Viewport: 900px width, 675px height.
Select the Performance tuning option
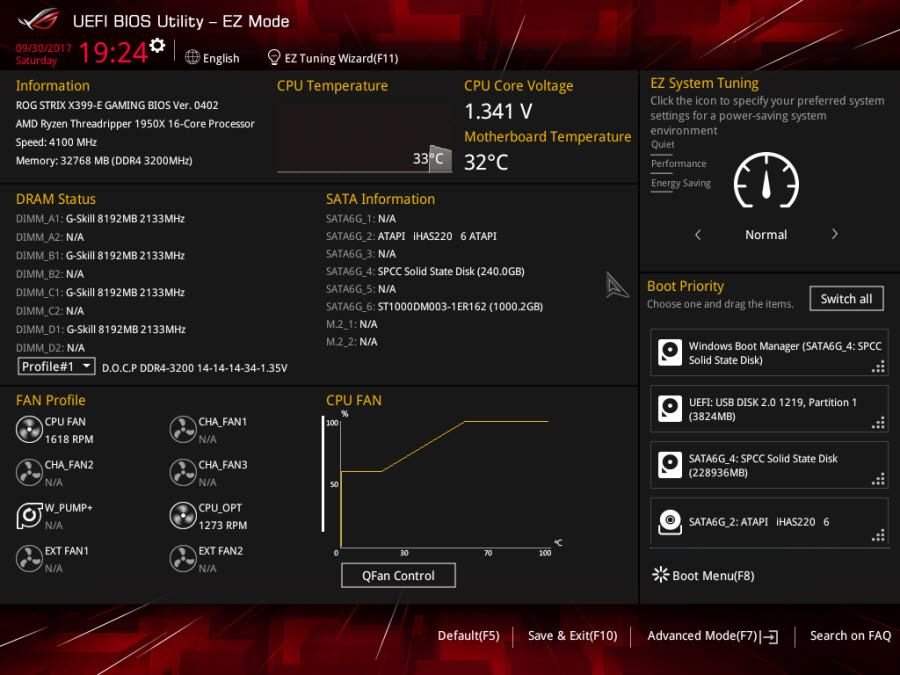click(678, 164)
